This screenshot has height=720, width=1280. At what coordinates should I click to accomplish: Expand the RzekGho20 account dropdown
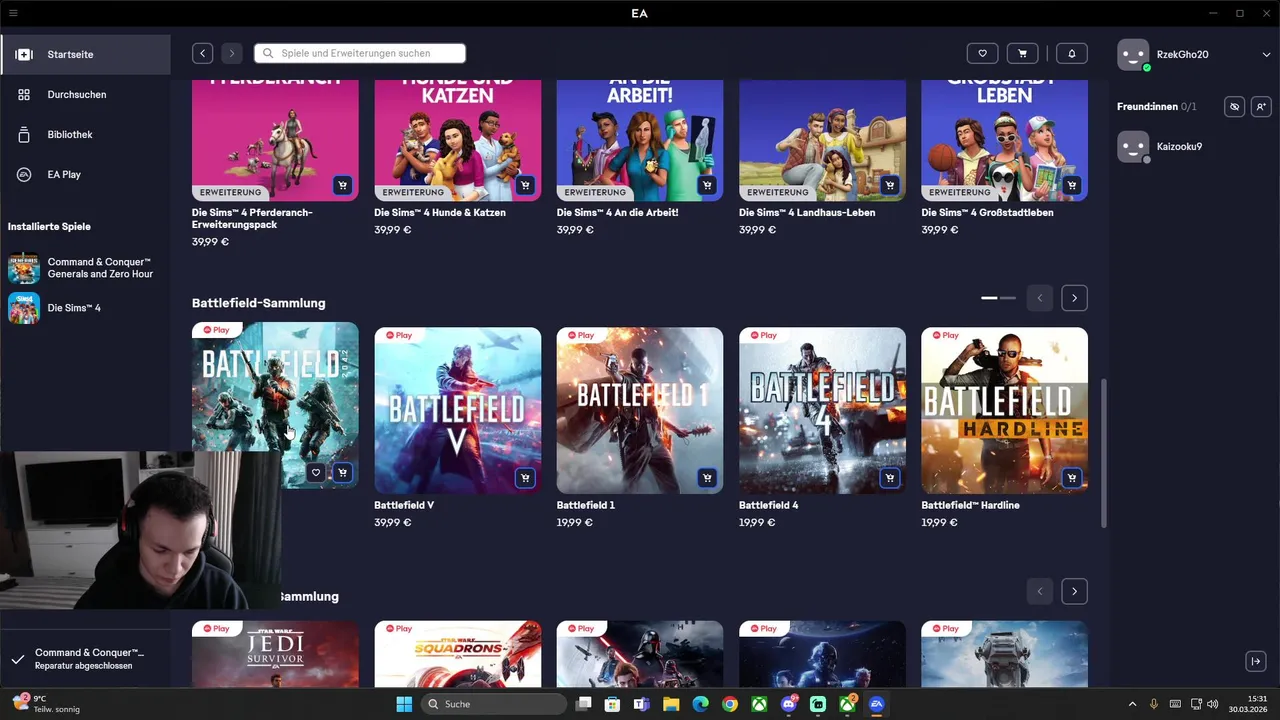1267,55
